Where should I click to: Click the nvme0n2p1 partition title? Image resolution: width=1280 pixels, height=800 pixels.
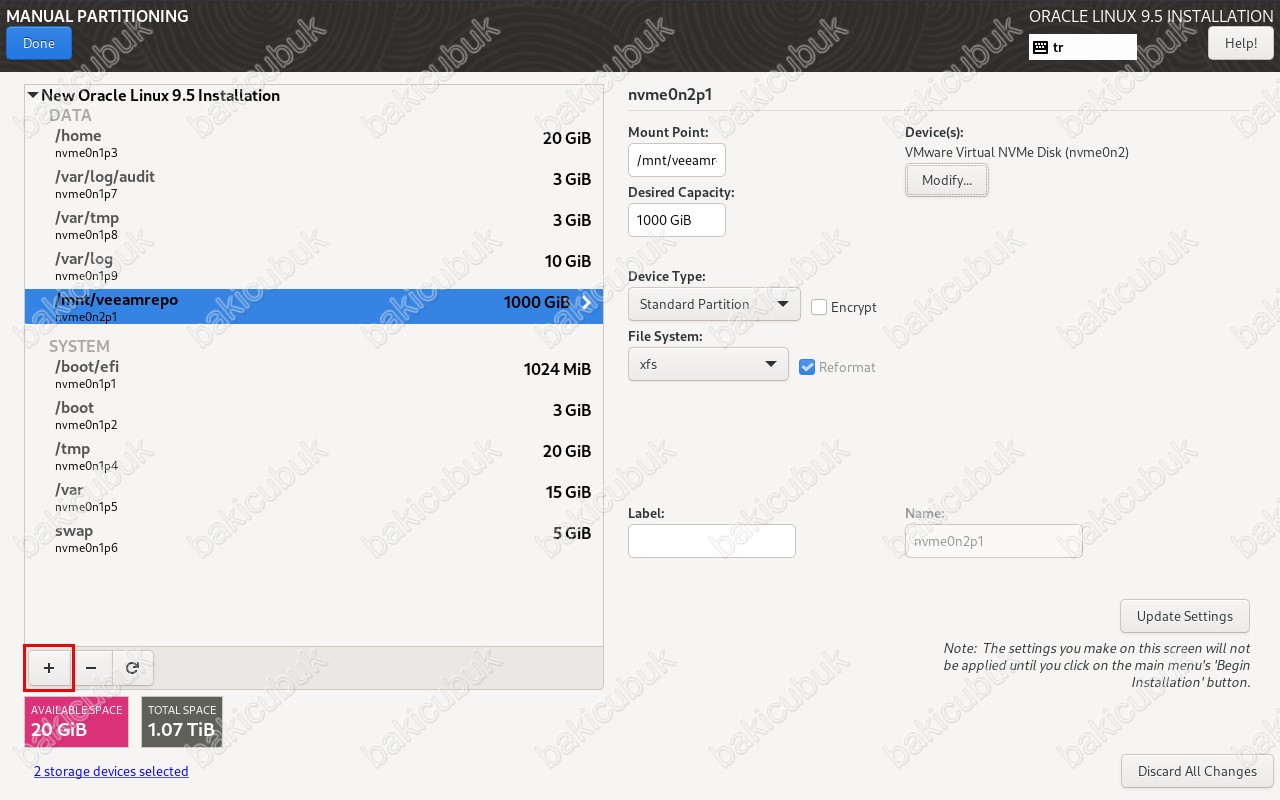click(x=670, y=96)
